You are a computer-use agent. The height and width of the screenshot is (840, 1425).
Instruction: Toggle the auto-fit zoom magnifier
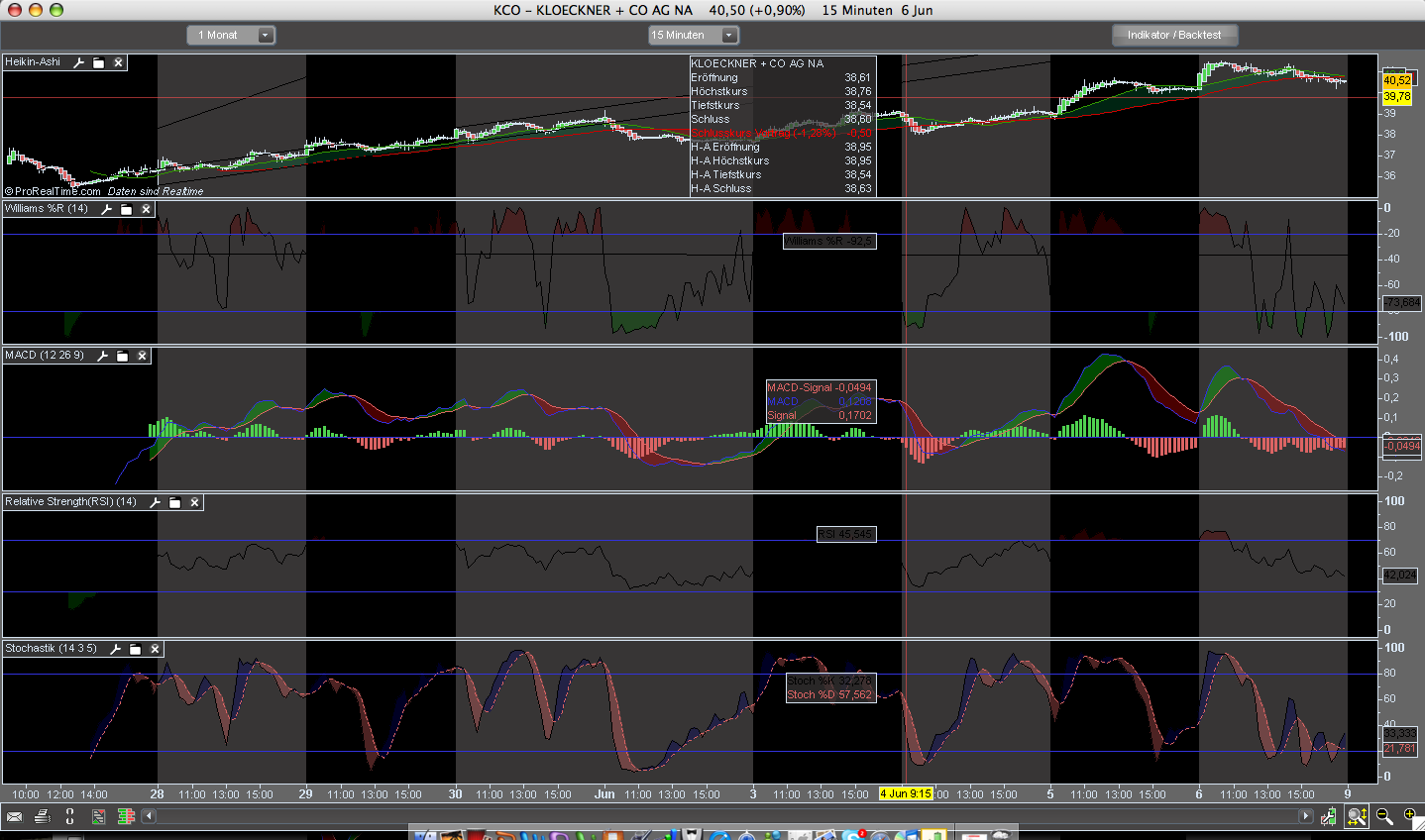click(x=1356, y=816)
